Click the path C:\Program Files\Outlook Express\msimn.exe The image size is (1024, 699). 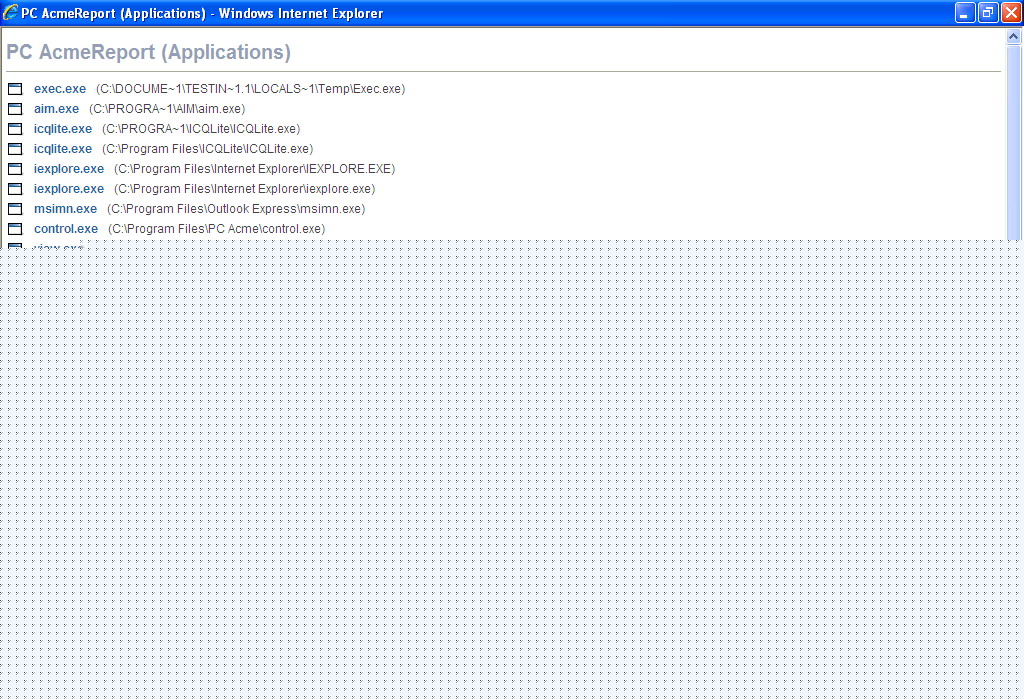pos(236,209)
